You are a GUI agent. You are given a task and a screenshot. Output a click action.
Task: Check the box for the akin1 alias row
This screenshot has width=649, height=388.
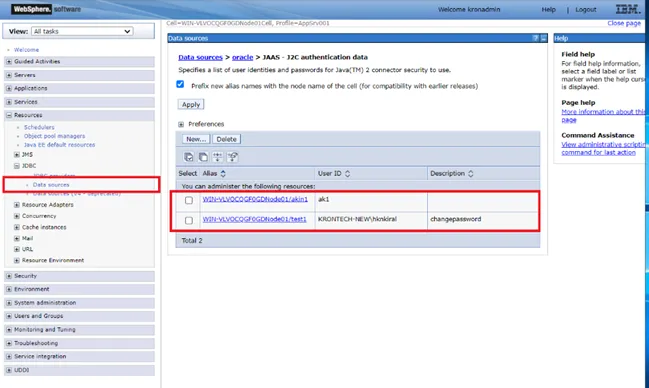(x=189, y=200)
